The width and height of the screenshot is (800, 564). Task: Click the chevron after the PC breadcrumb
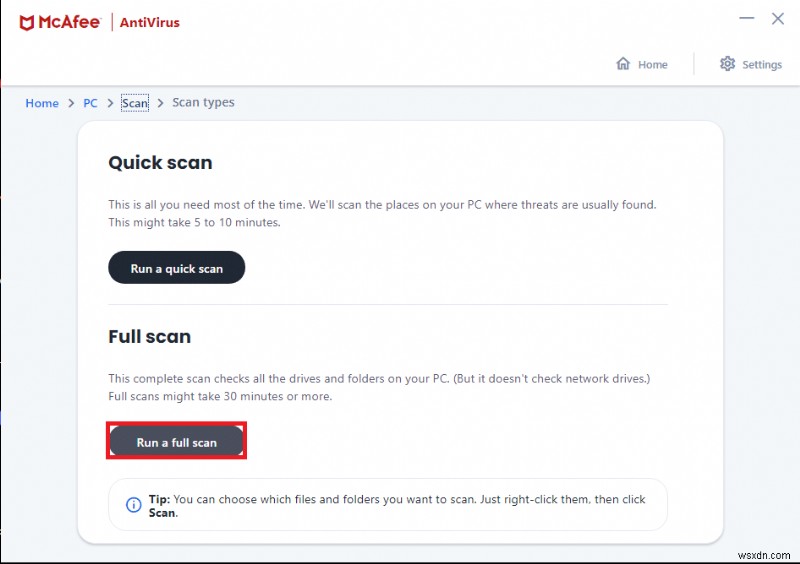pyautogui.click(x=110, y=103)
